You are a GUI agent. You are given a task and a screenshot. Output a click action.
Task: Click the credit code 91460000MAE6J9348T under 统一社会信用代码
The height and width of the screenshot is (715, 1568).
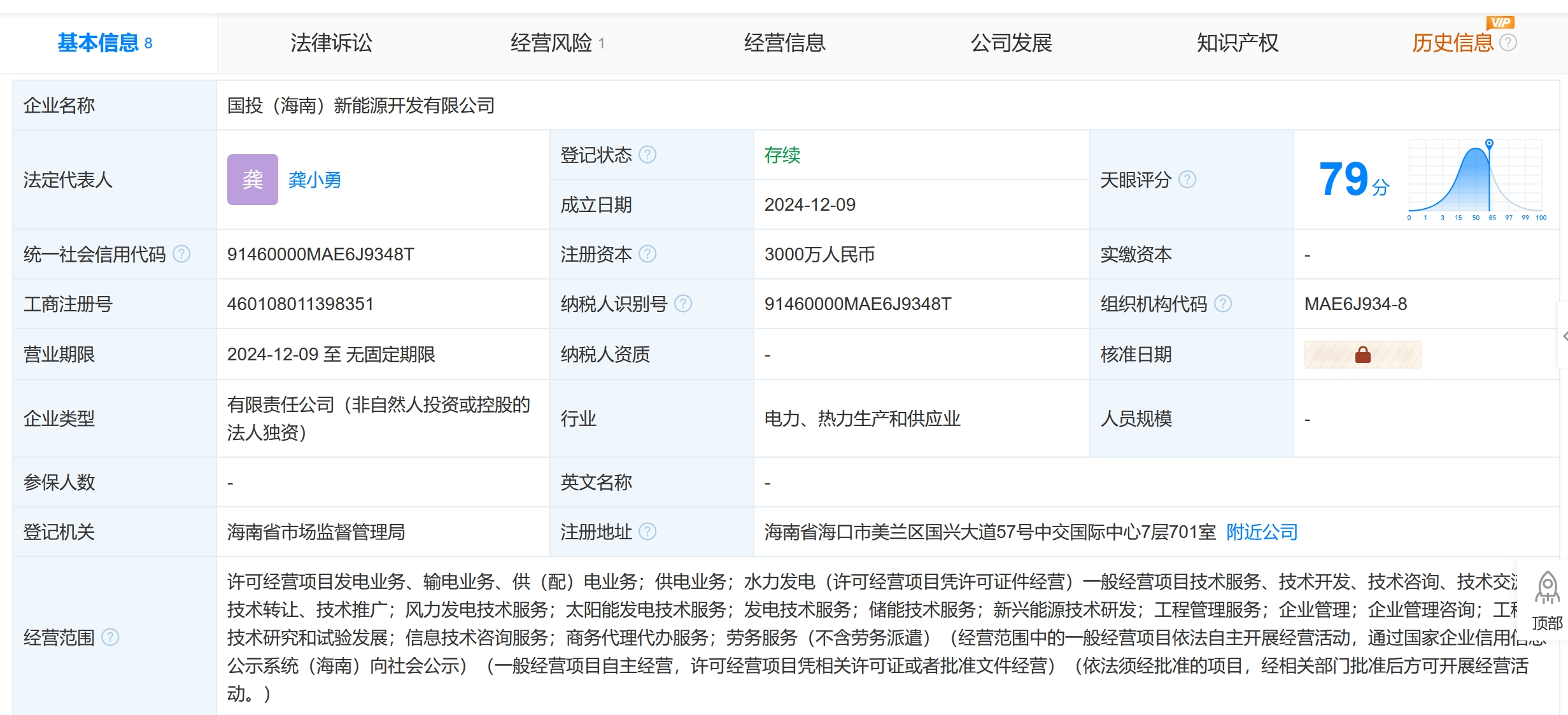point(321,254)
